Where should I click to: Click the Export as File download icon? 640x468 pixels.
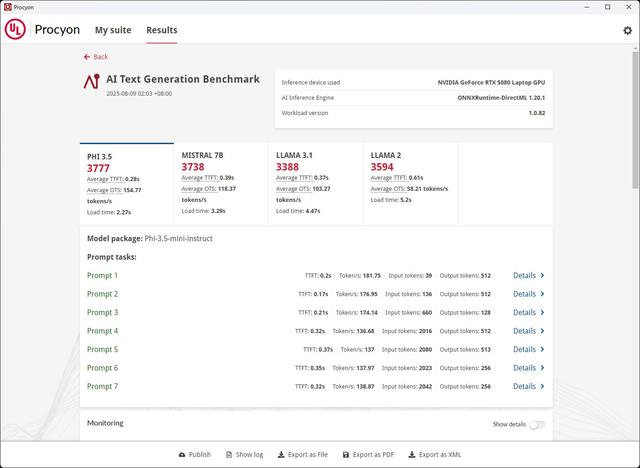tap(281, 455)
